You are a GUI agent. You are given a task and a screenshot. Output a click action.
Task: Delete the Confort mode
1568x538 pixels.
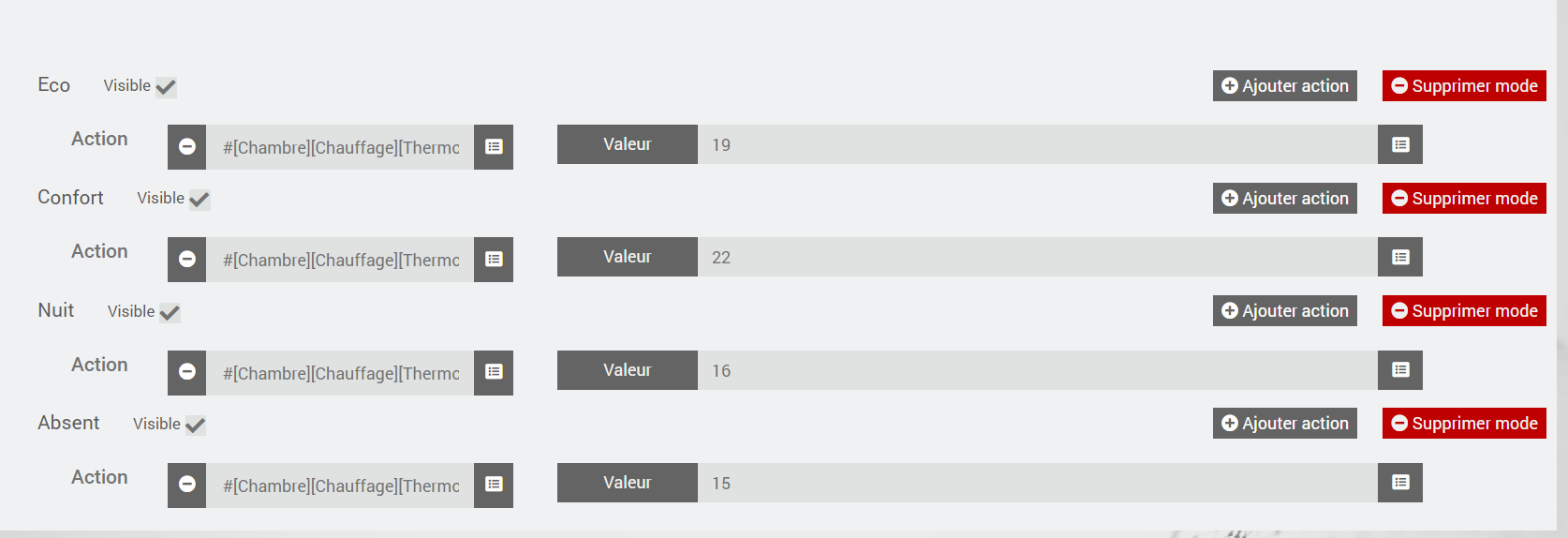pos(1464,199)
